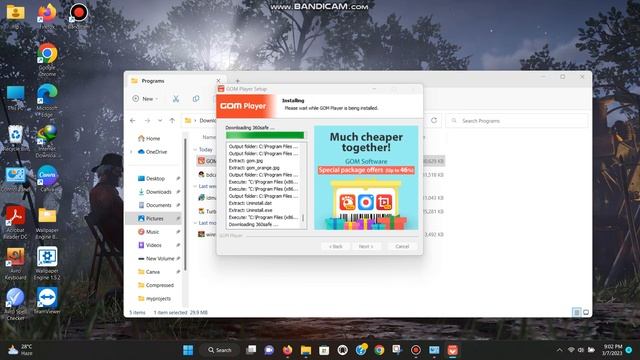The height and width of the screenshot is (360, 640).
Task: Go back in File Explorer
Action: point(133,120)
